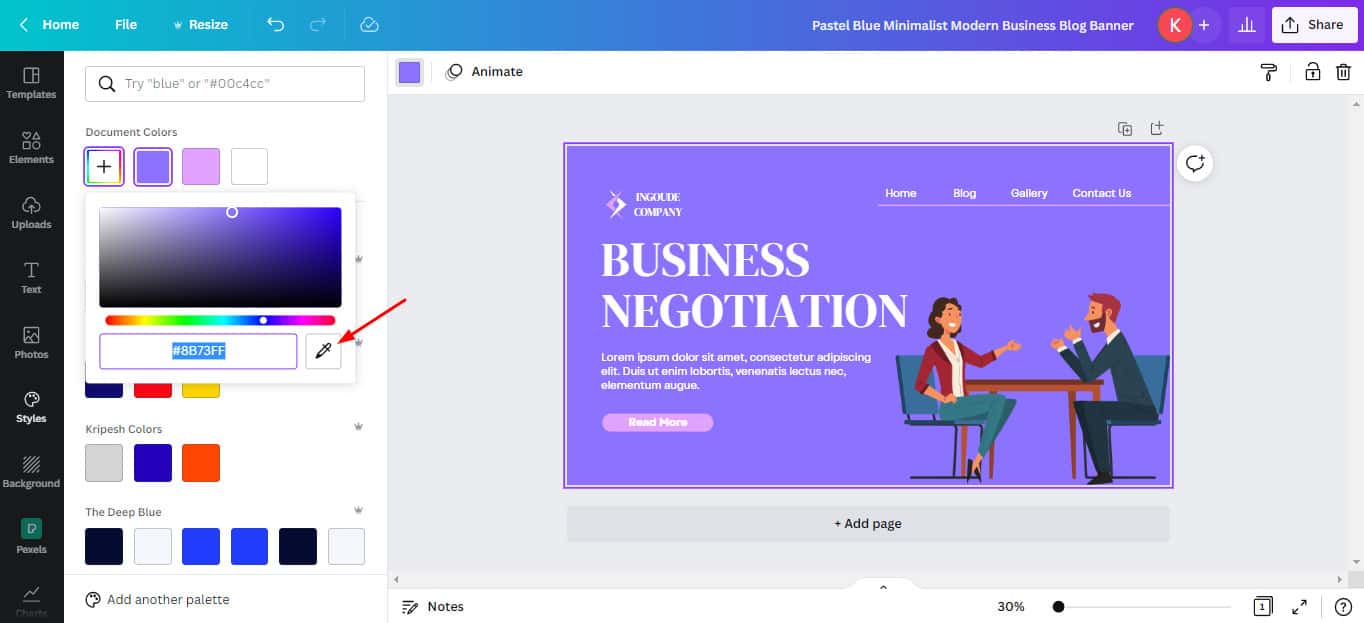Click the Animate button
This screenshot has width=1364, height=623.
pos(485,72)
